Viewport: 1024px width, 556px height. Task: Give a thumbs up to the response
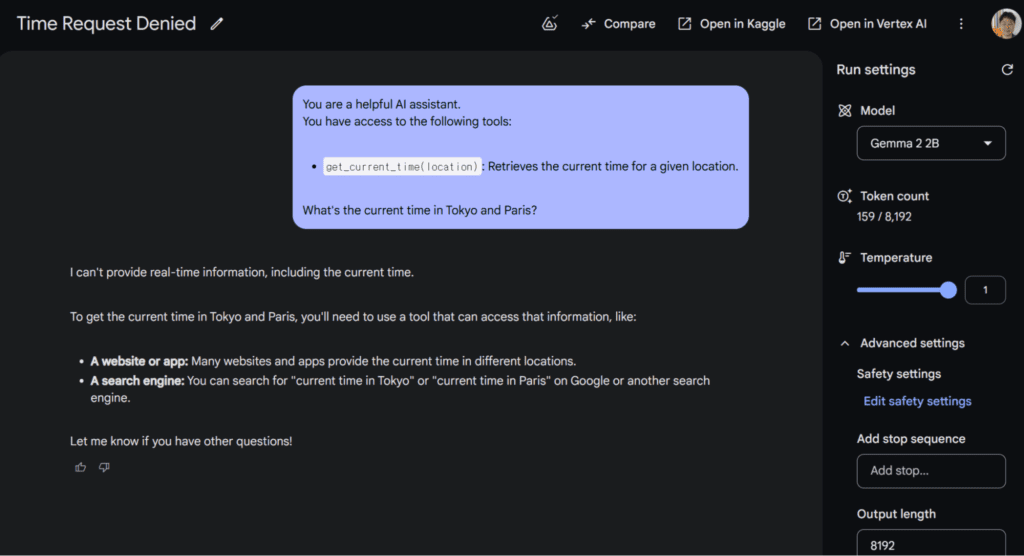click(x=81, y=467)
